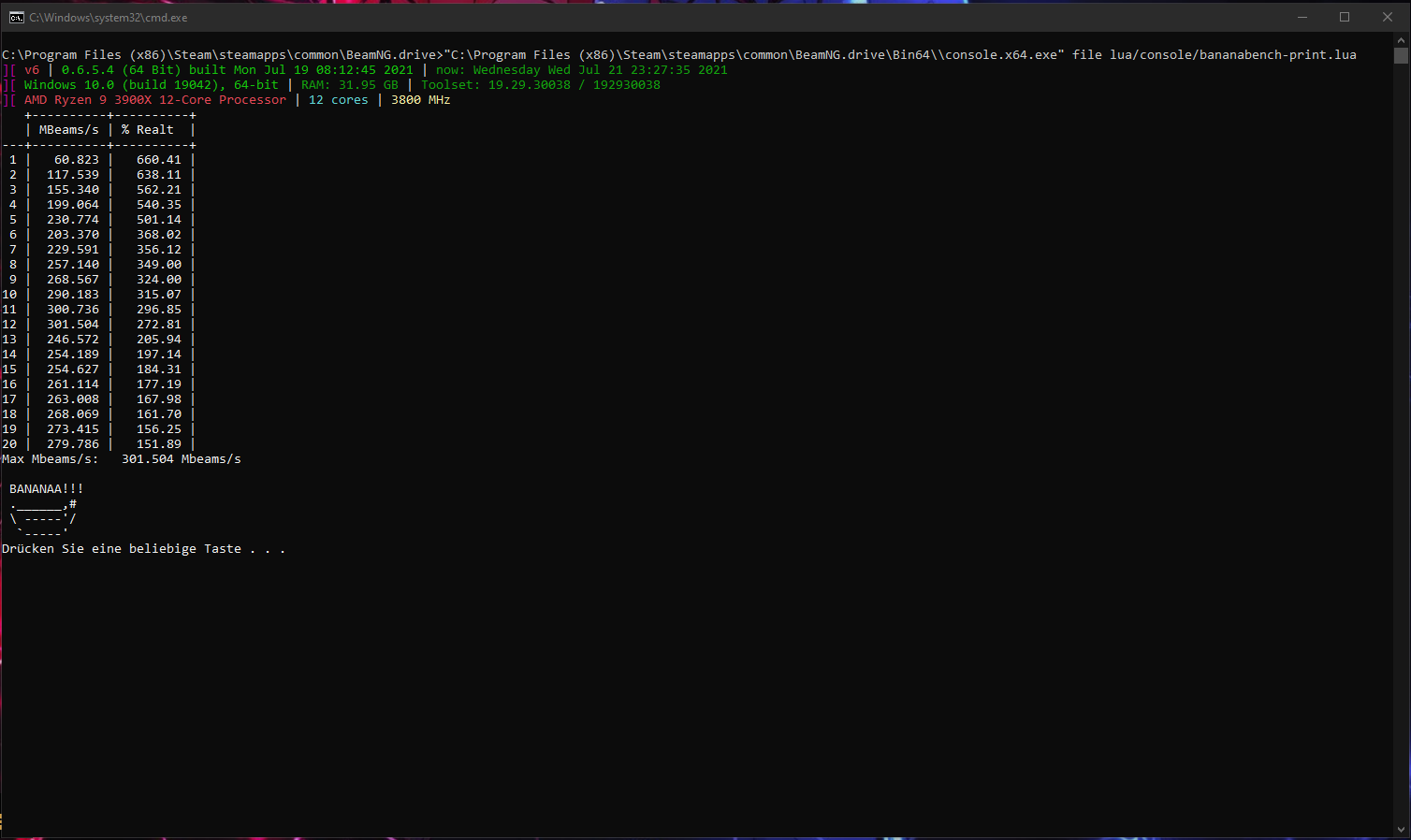Click the 'MBeams/s' column header
Image resolution: width=1411 pixels, height=840 pixels.
click(x=69, y=130)
